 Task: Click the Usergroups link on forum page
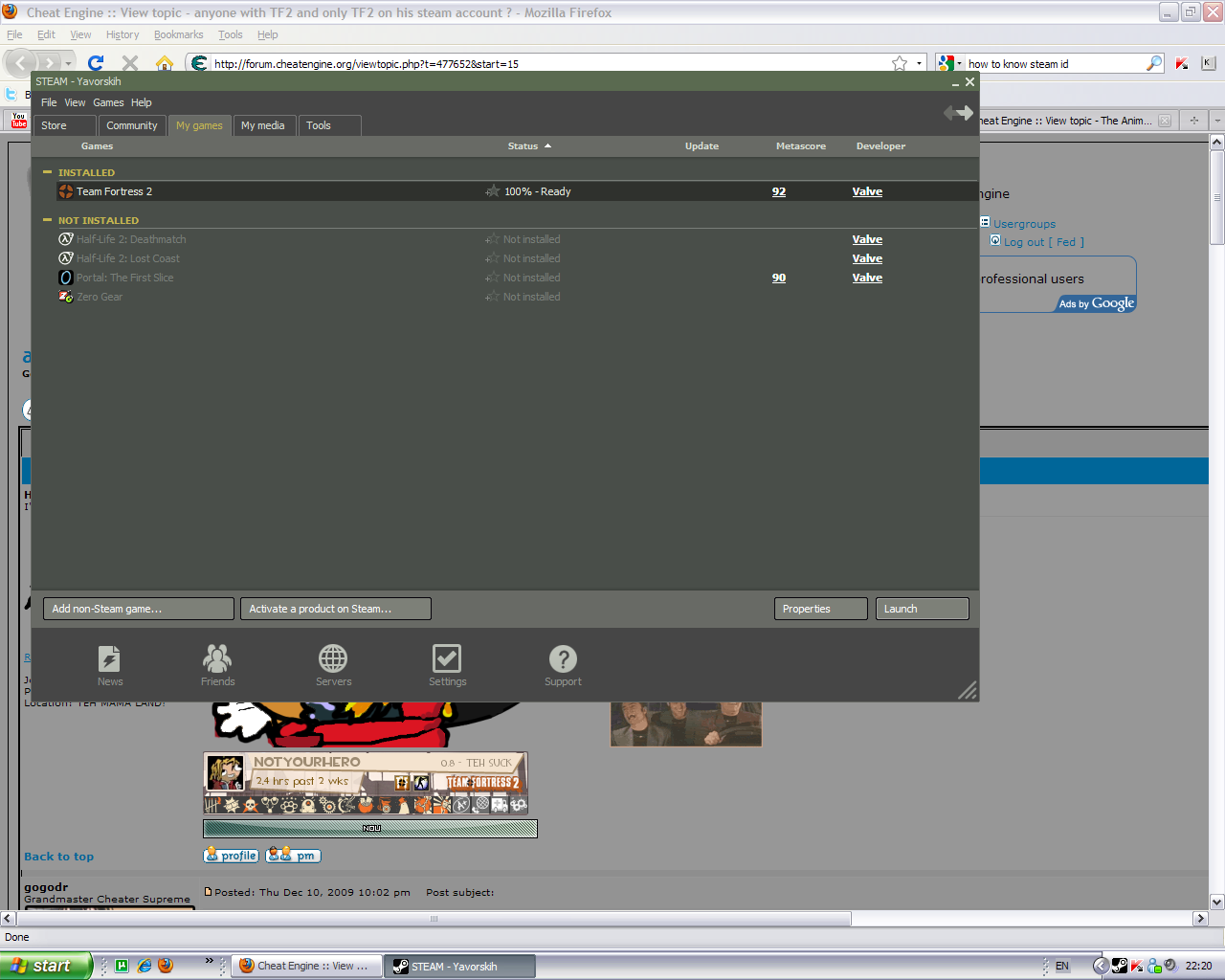[1024, 224]
